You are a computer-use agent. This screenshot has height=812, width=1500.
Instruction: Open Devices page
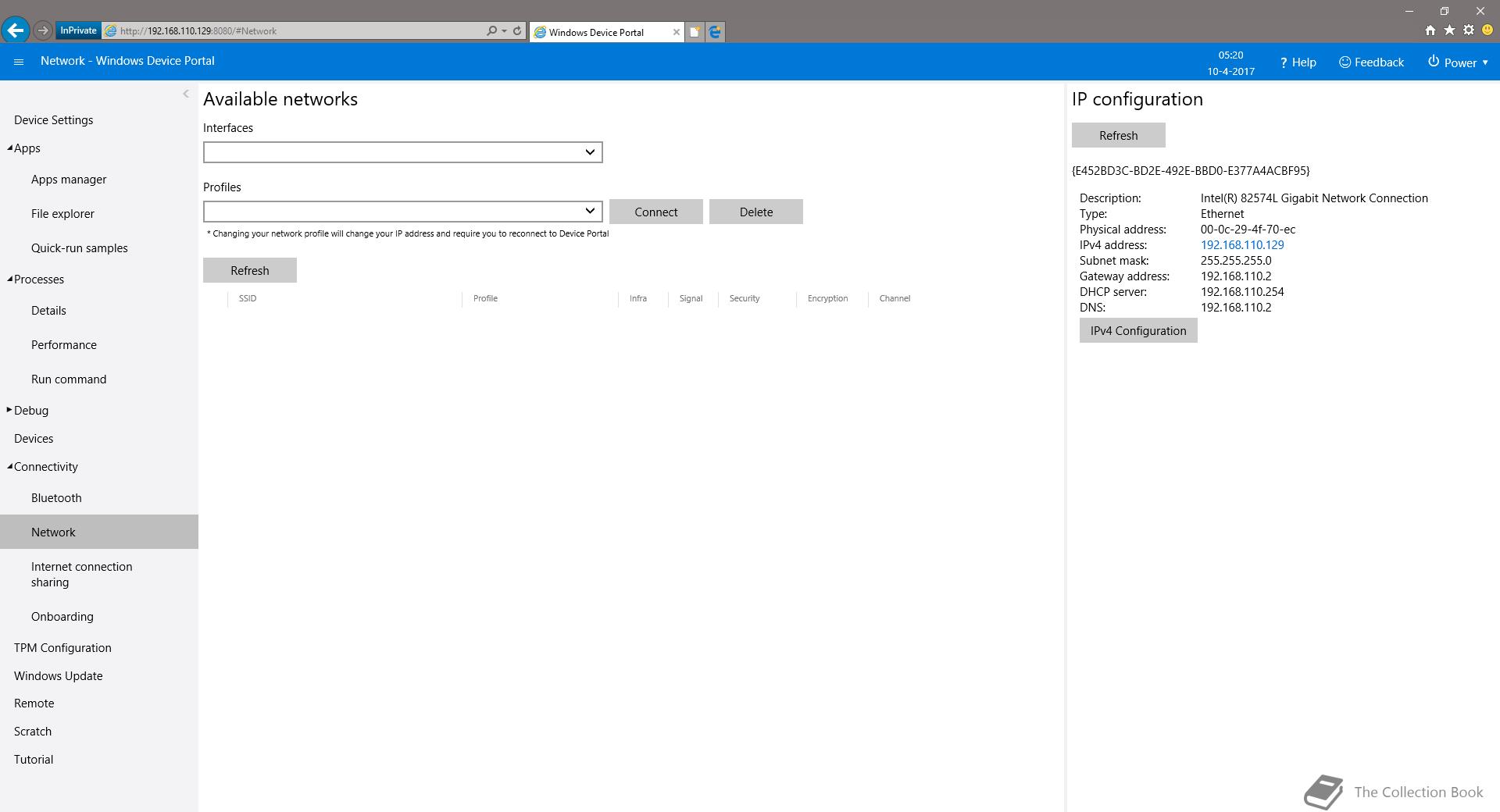click(x=34, y=439)
